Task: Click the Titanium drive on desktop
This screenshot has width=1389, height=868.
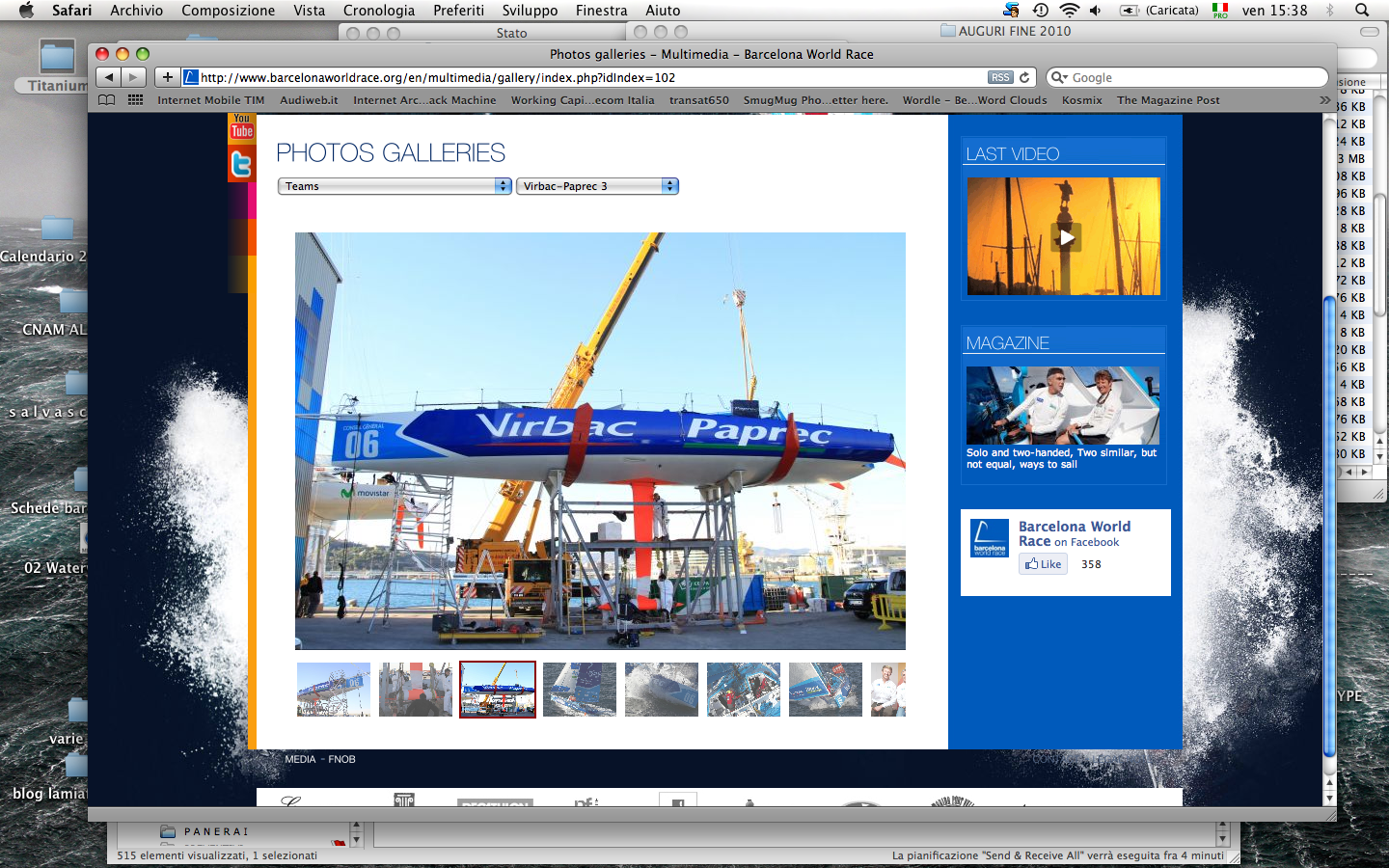Action: pyautogui.click(x=57, y=66)
